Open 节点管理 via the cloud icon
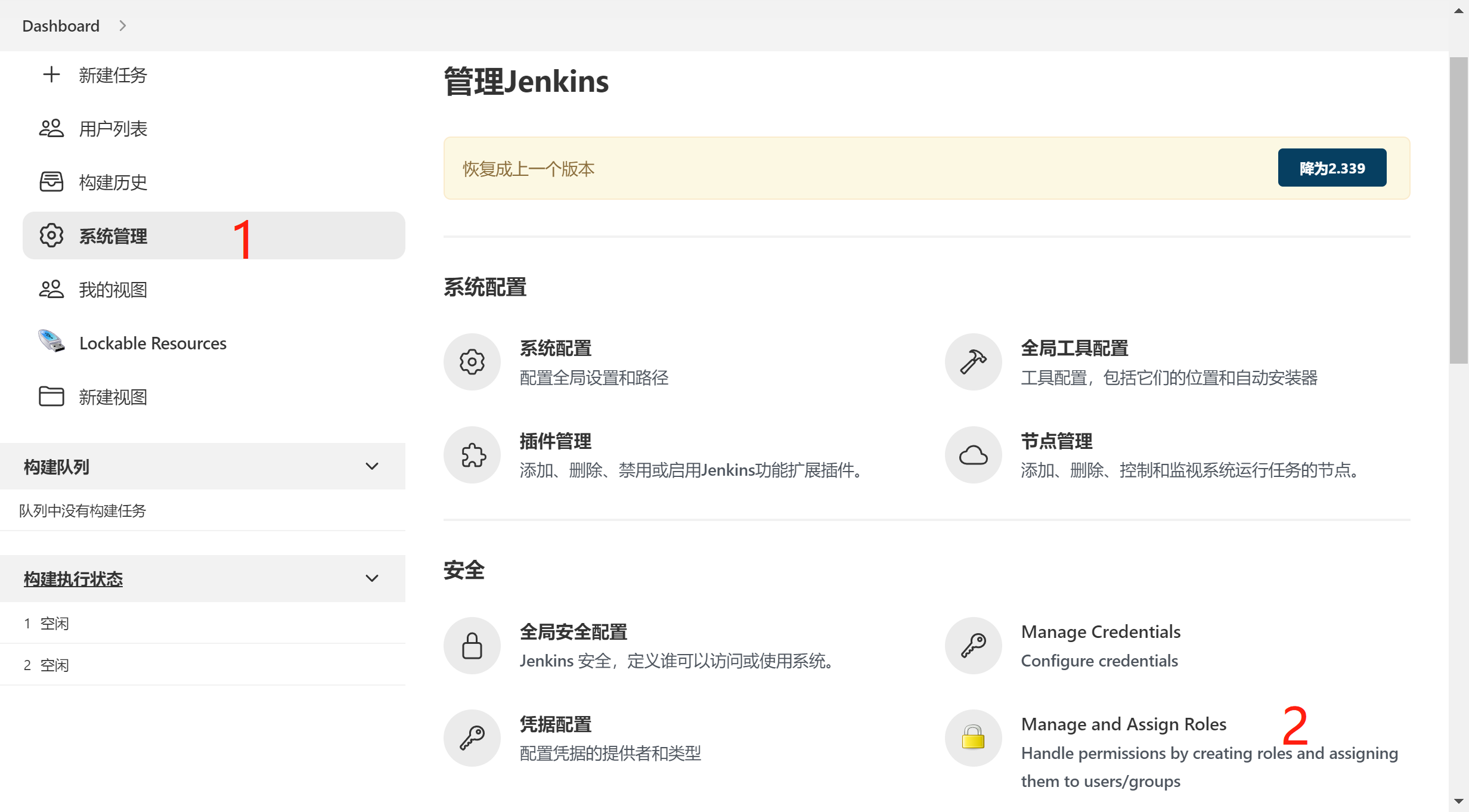The width and height of the screenshot is (1469, 812). tap(972, 454)
